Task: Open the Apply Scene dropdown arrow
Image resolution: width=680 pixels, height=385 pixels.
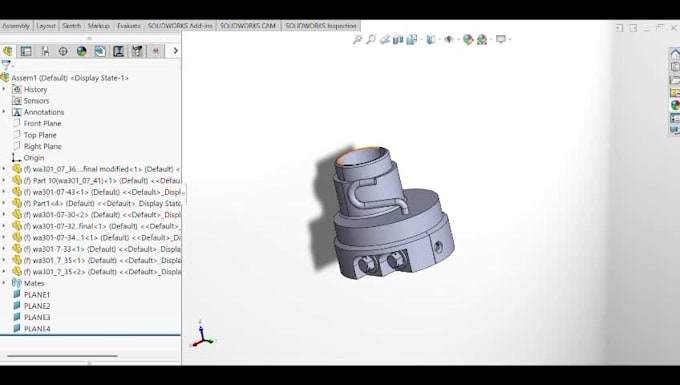Action: [x=490, y=40]
